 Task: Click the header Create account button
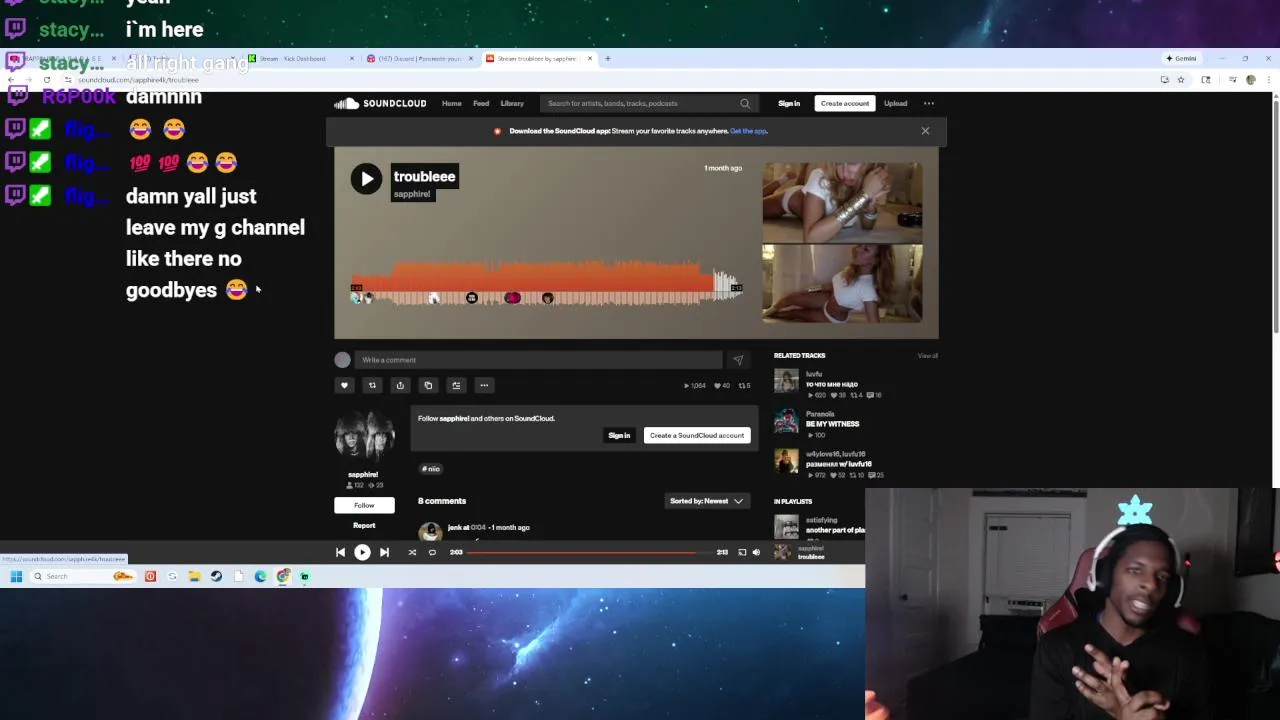pos(845,103)
